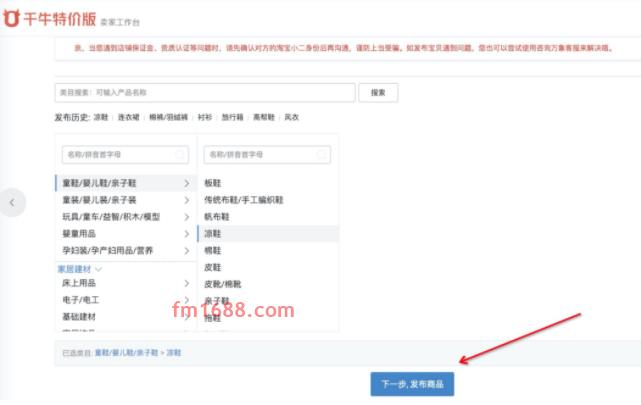Focus the first-level 名称/拼音首字母 filter field
The height and width of the screenshot is (405, 641).
[x=125, y=154]
